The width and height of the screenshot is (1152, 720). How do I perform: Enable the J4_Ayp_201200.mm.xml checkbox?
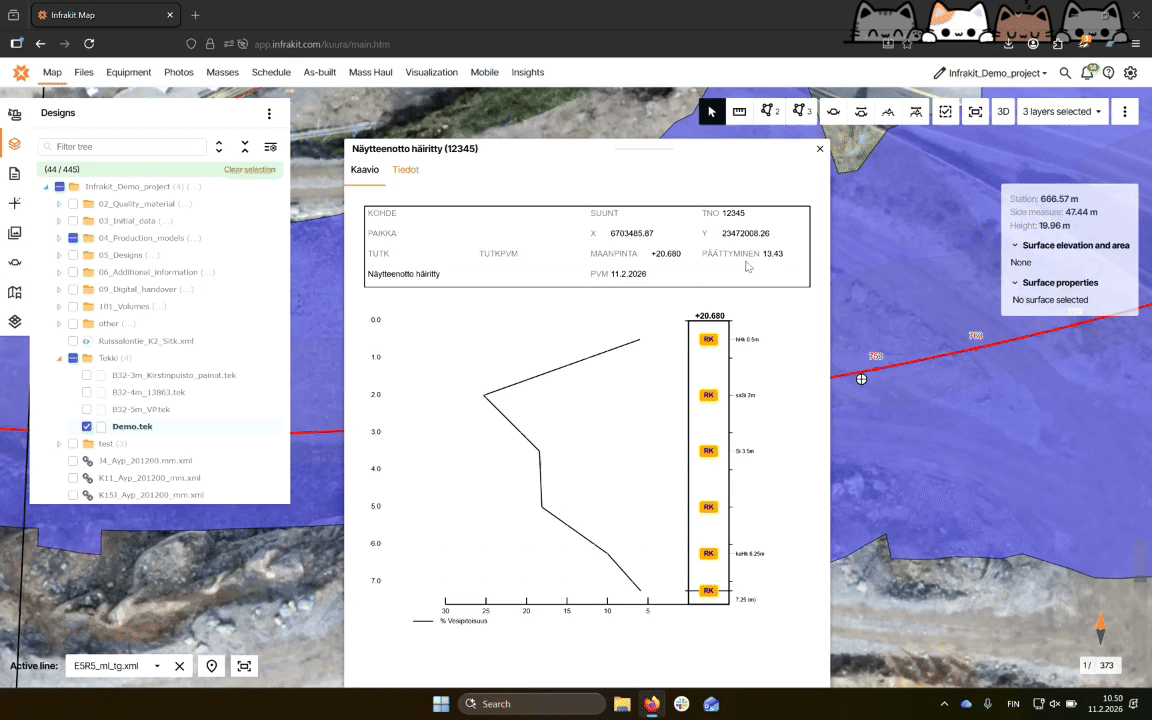[73, 461]
